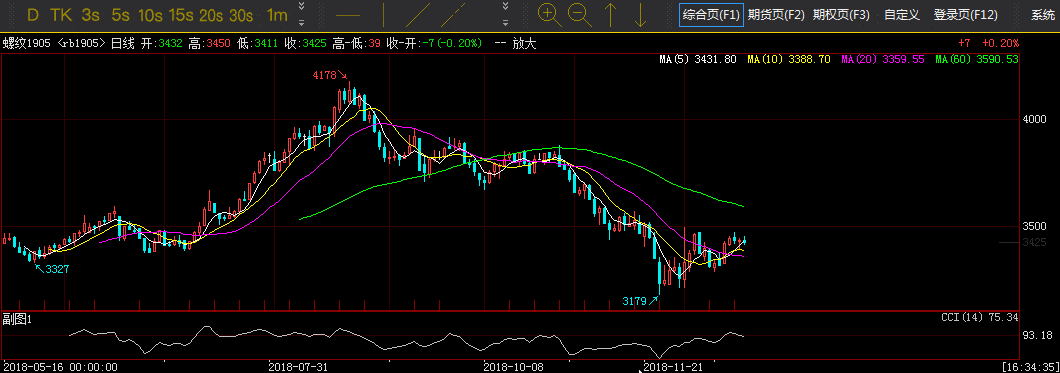Image resolution: width=1060 pixels, height=373 pixels.
Task: Open the 期权页(F3) tab
Action: (x=841, y=15)
